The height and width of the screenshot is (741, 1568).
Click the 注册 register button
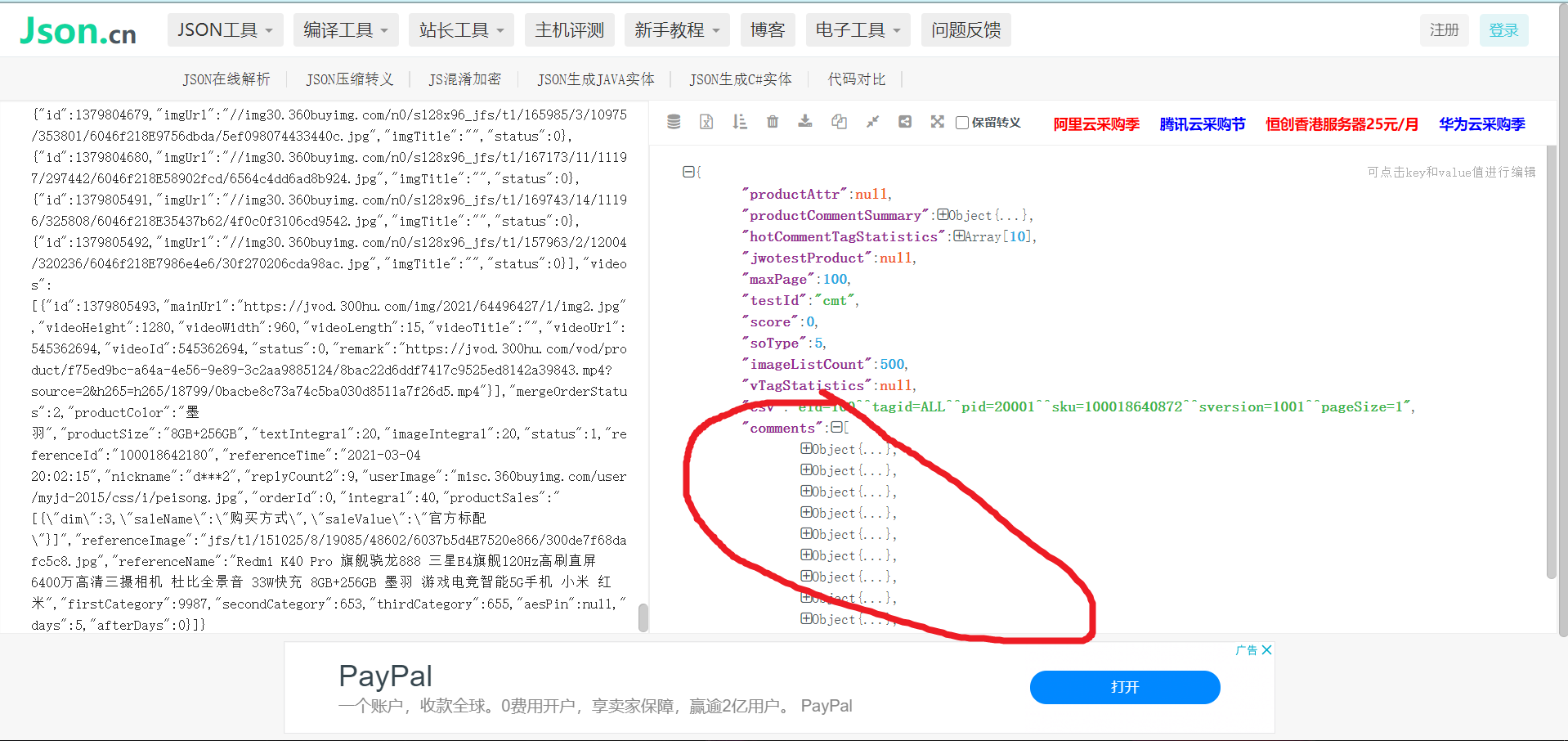point(1445,30)
